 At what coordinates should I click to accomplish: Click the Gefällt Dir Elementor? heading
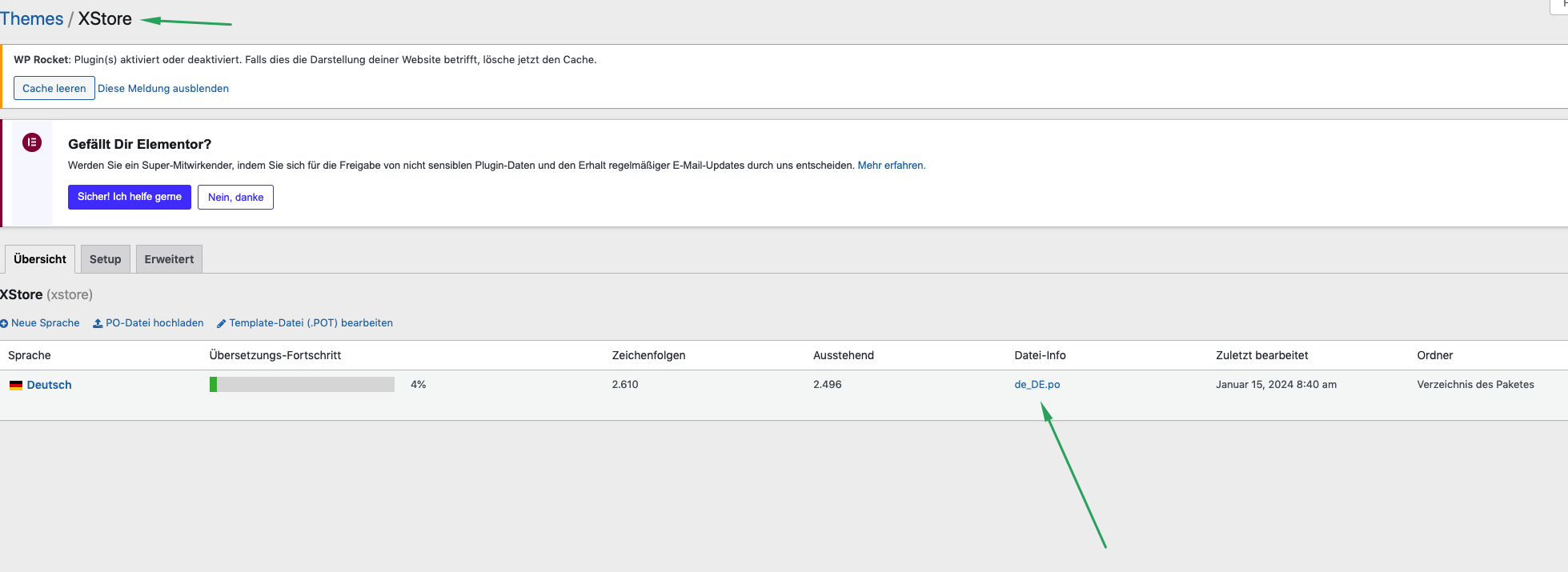[x=140, y=144]
